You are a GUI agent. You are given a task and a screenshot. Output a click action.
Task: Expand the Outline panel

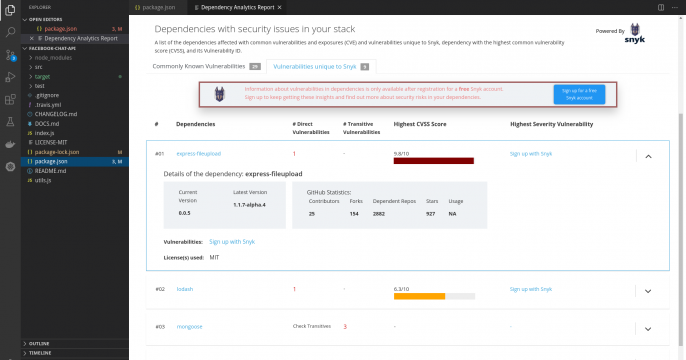[x=74, y=343]
